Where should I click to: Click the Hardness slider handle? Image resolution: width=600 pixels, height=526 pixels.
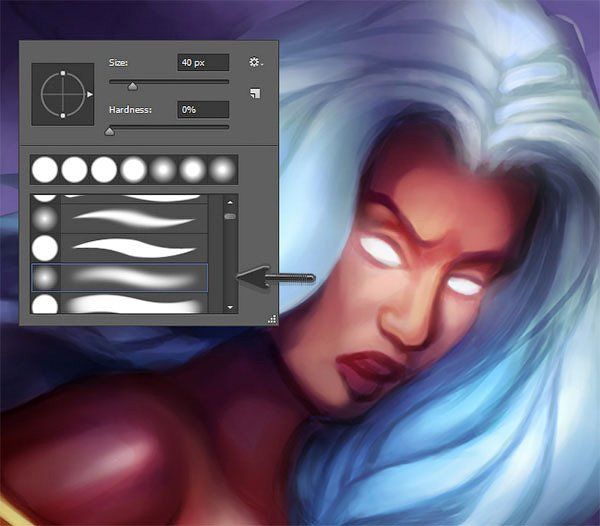[109, 132]
